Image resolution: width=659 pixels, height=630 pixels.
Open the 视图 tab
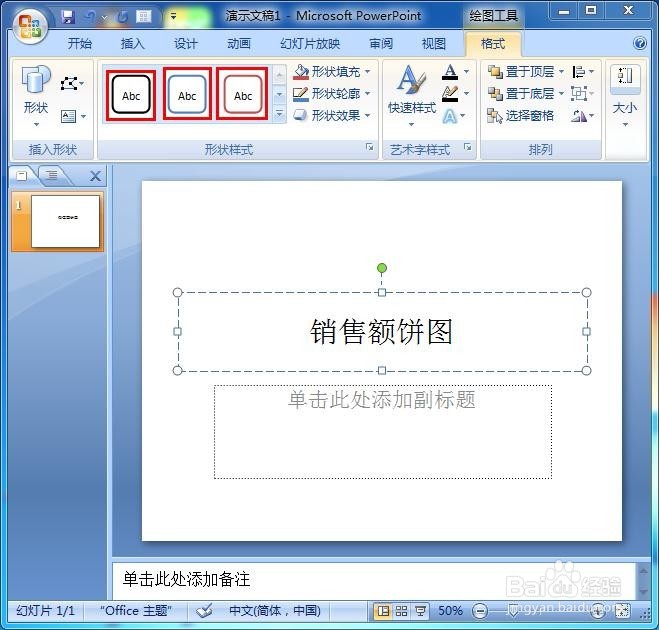(434, 43)
